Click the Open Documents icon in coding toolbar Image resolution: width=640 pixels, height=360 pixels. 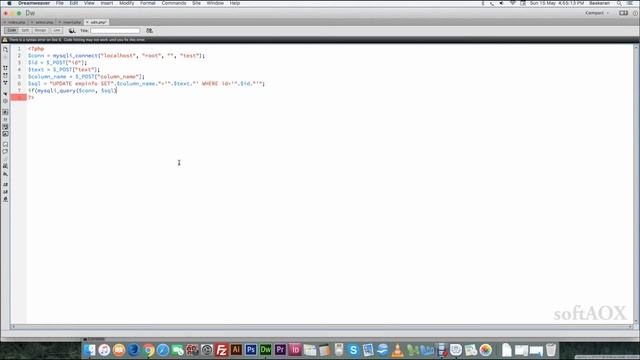[5, 49]
